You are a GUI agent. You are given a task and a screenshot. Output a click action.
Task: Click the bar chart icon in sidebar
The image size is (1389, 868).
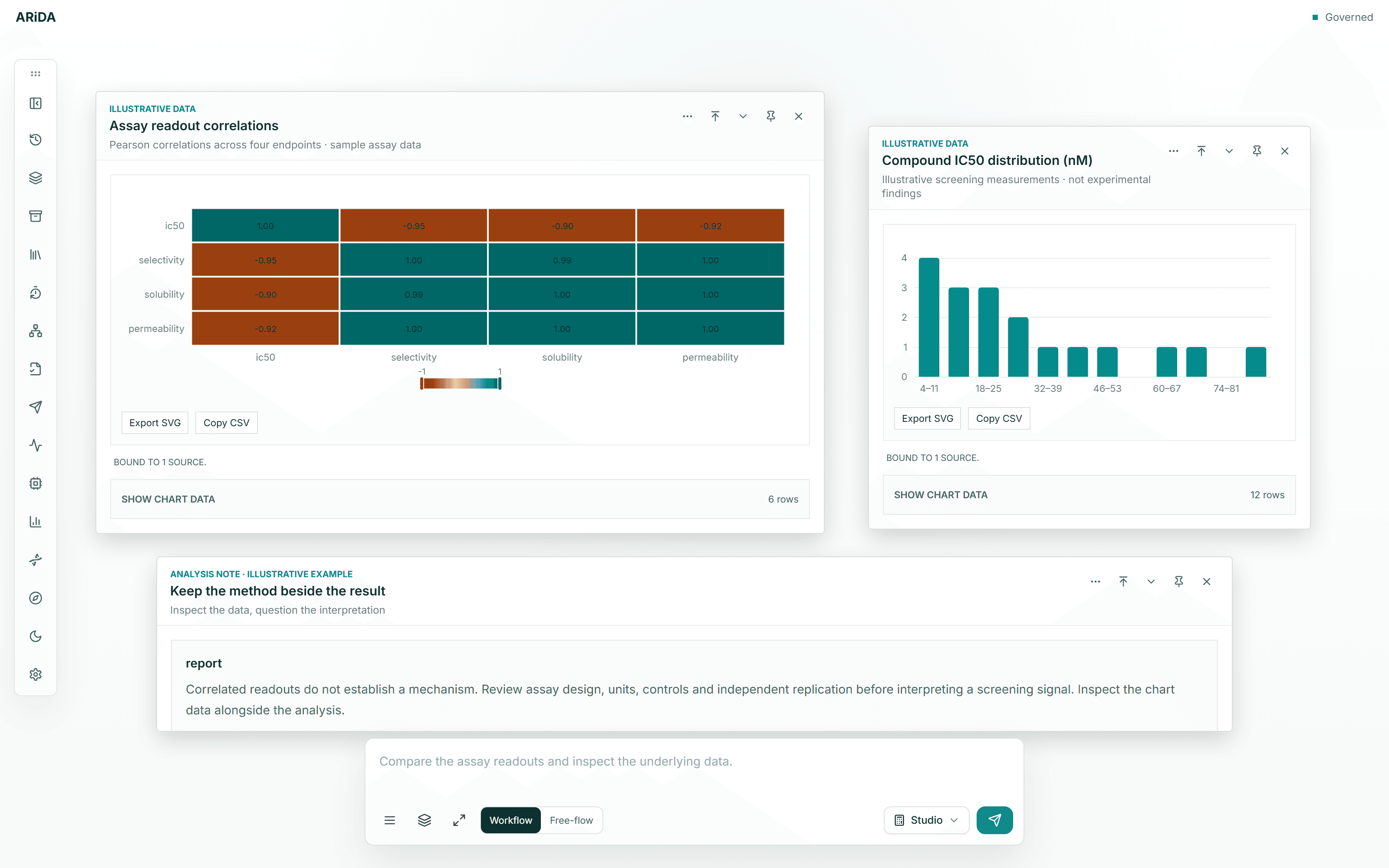pos(36,521)
